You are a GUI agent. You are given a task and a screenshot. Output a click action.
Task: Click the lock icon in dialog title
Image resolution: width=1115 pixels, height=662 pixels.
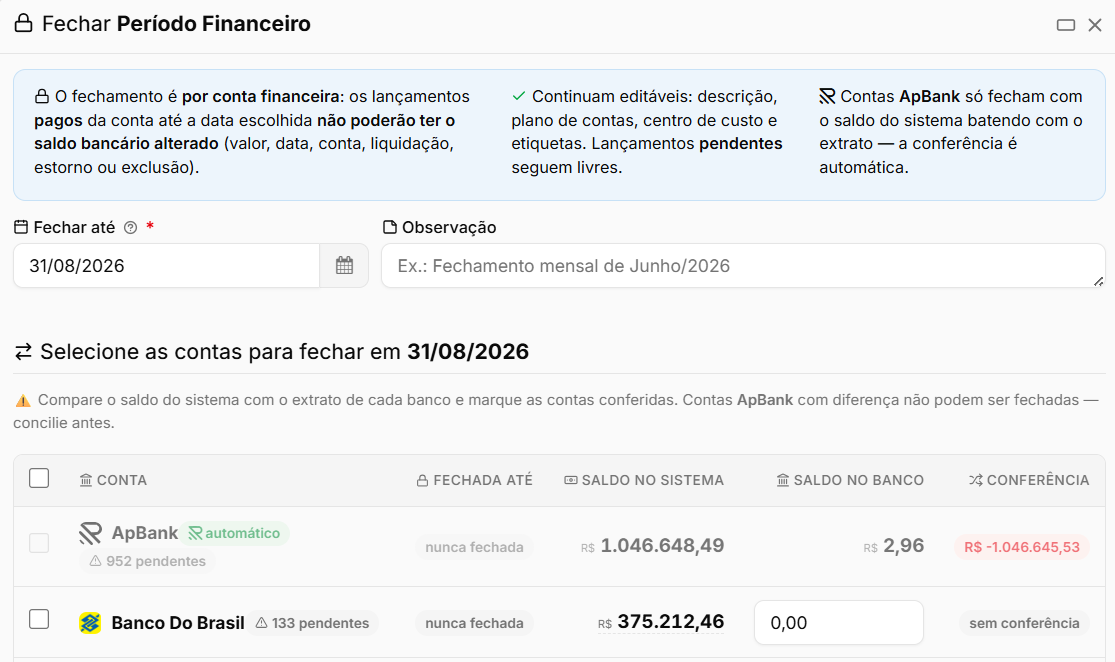(23, 23)
